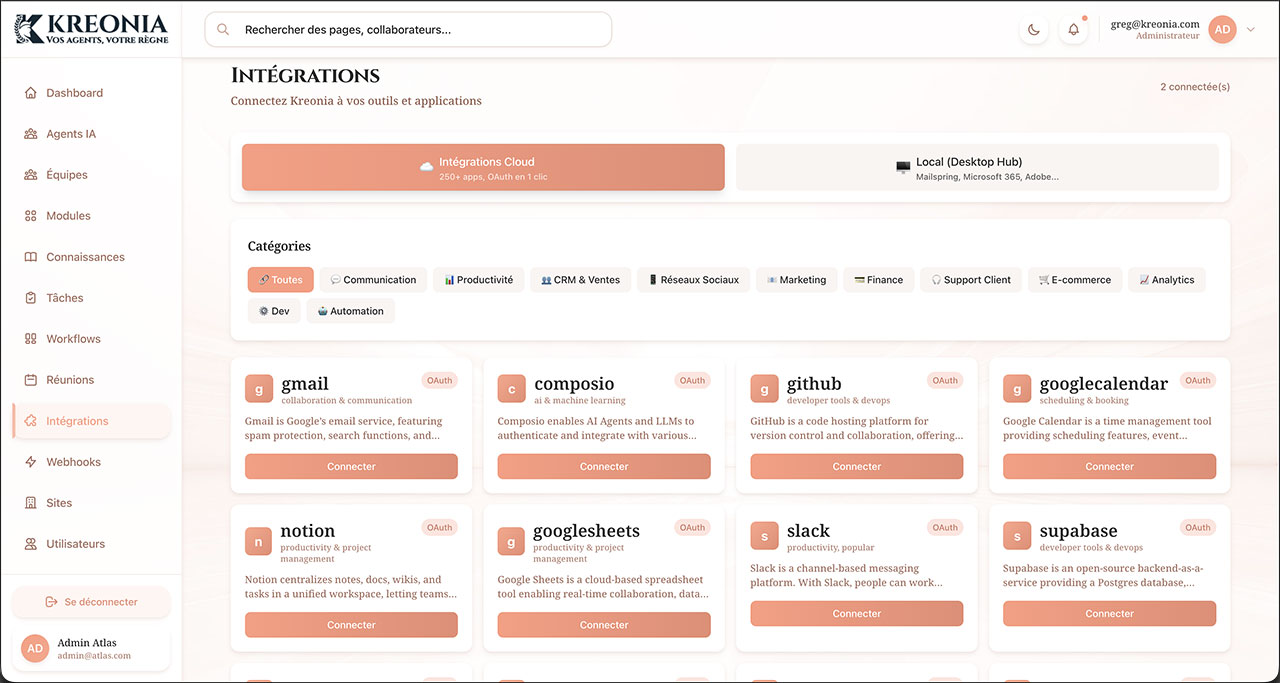
Task: Click Se déconnecter to log out
Action: coord(90,601)
